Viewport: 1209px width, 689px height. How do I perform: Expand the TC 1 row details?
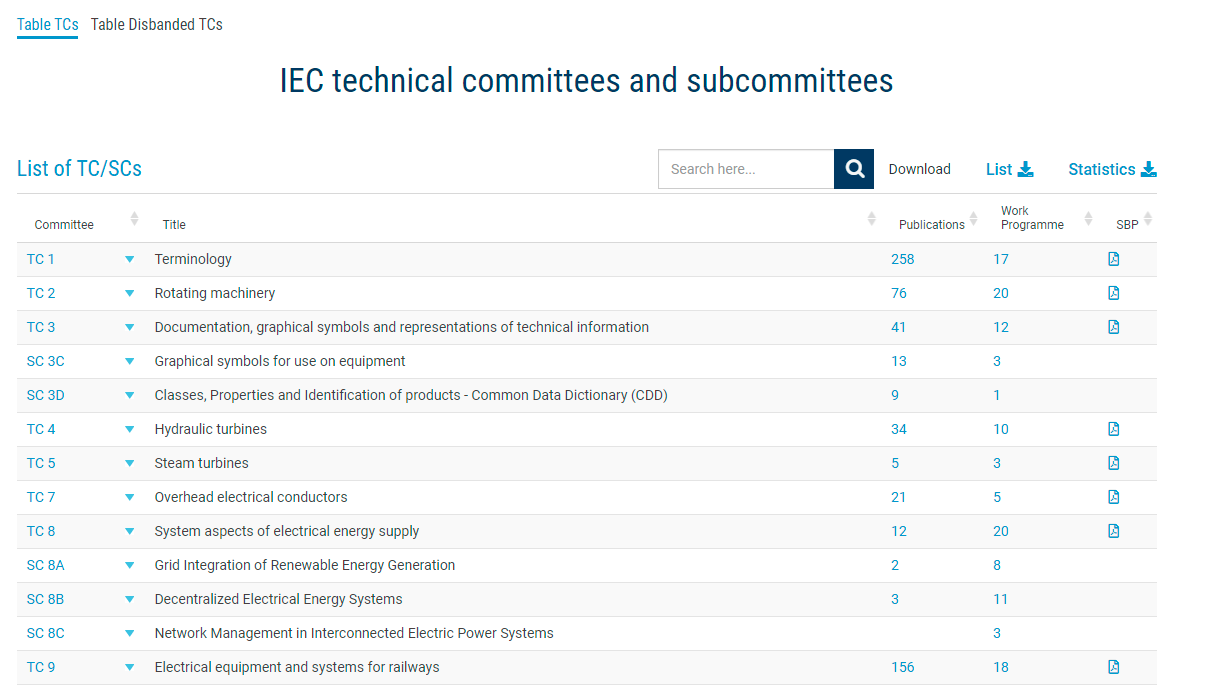[x=129, y=259]
